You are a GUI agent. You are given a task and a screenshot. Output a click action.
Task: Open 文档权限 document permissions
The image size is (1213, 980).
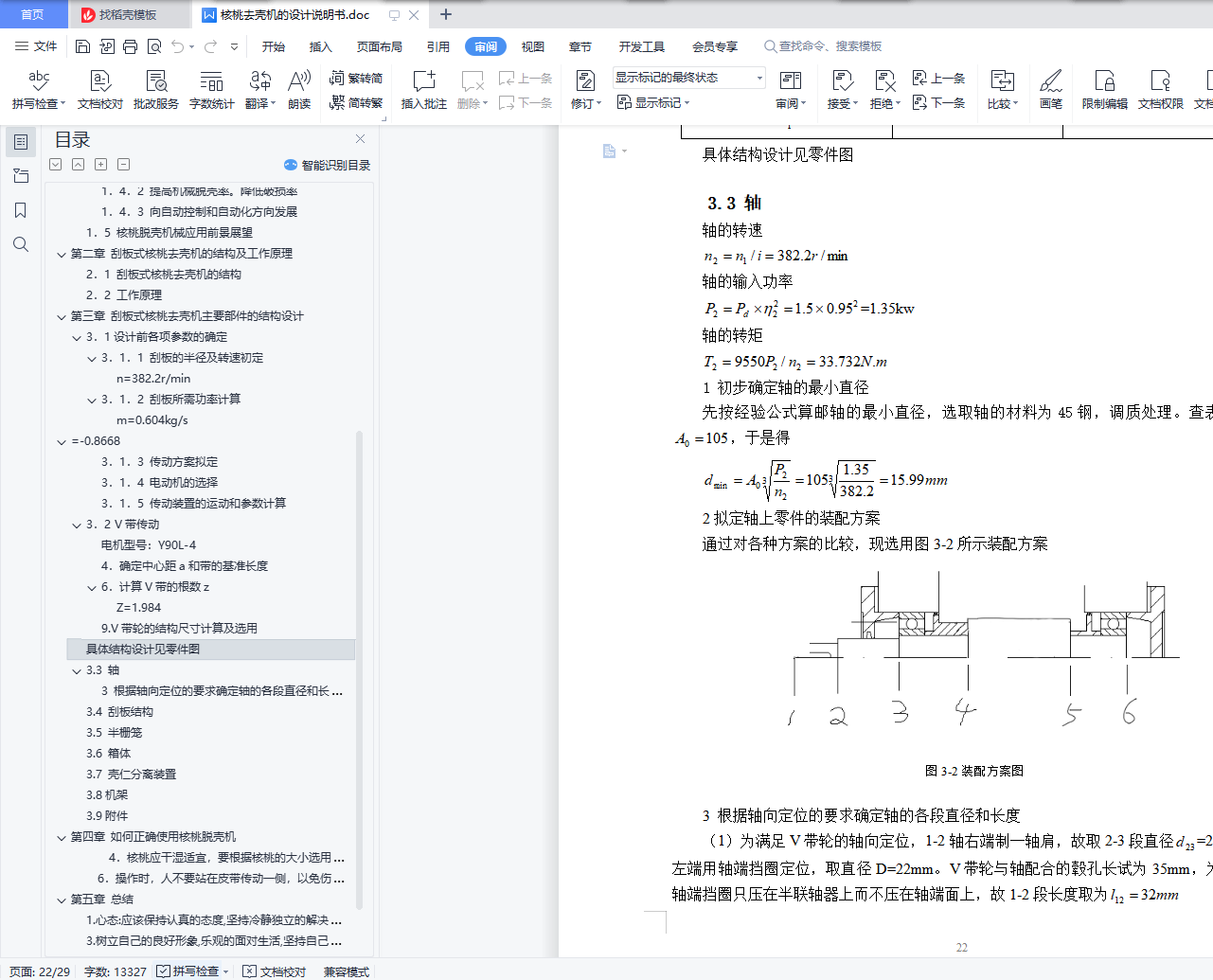(x=1160, y=90)
